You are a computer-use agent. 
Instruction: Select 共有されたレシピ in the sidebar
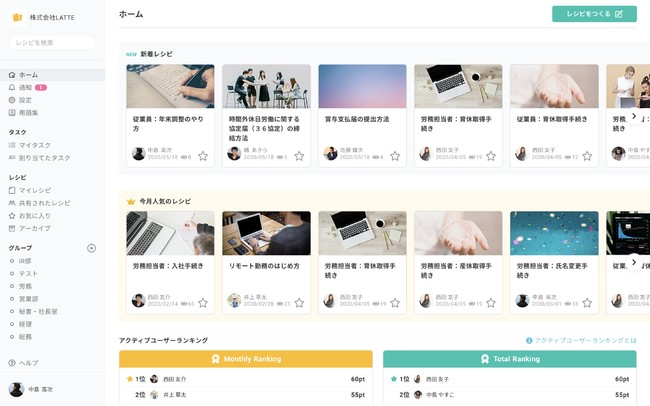[44, 203]
